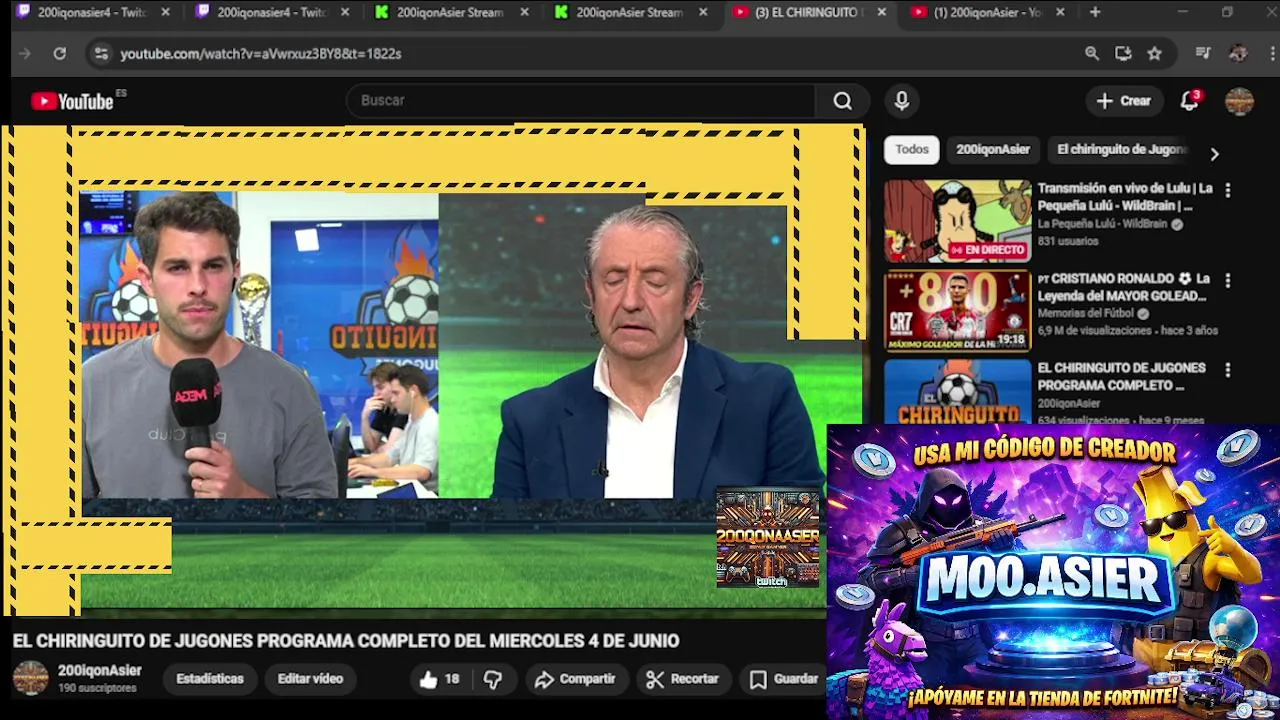The height and width of the screenshot is (720, 1280).
Task: Focus the Buscar search field
Action: point(581,101)
